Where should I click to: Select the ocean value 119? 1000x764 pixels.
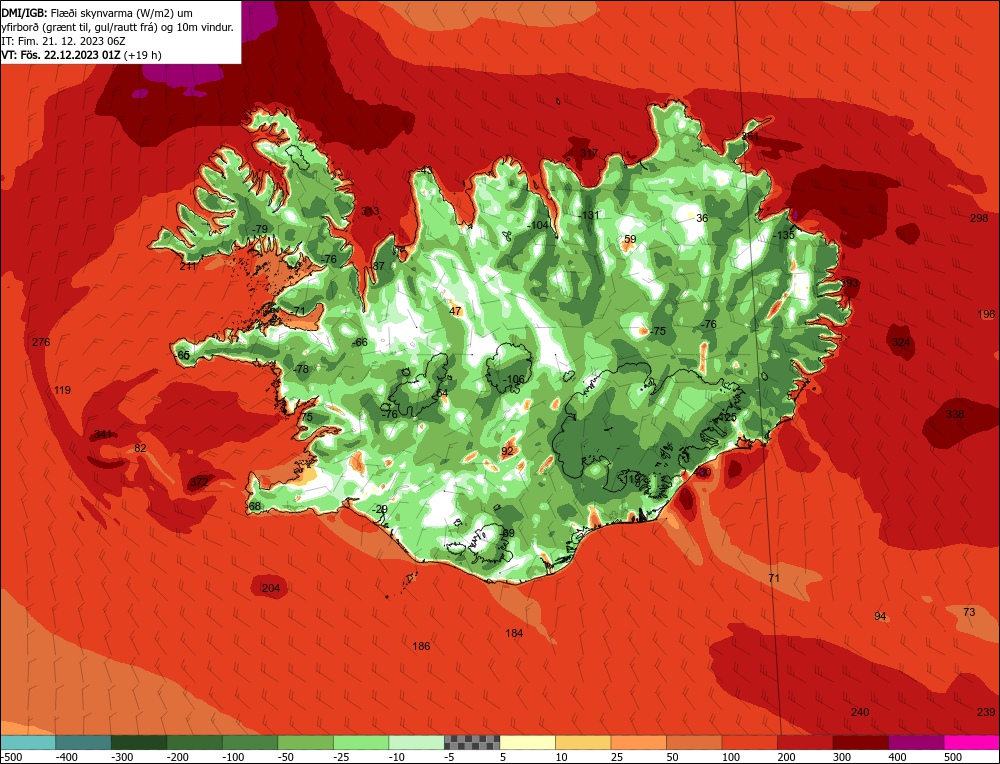tap(62, 390)
